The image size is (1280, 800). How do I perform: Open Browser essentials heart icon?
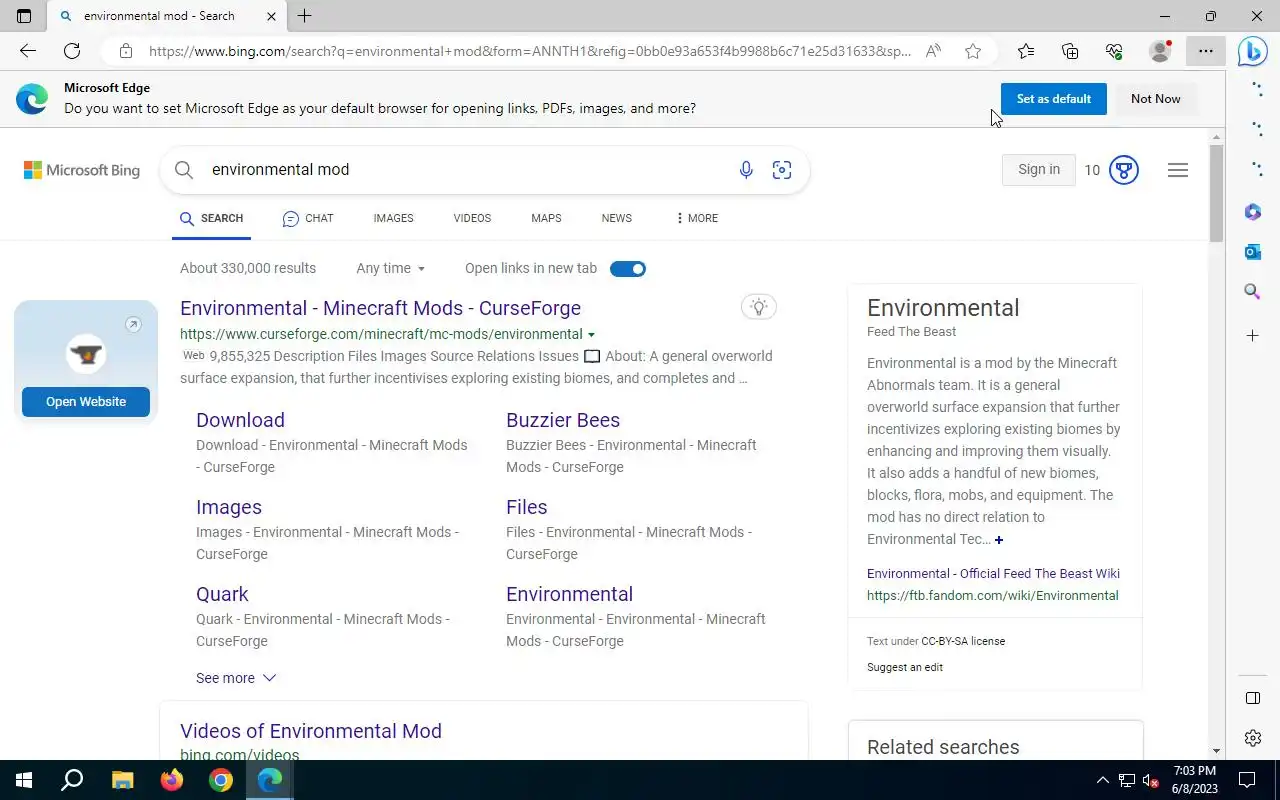point(1114,51)
